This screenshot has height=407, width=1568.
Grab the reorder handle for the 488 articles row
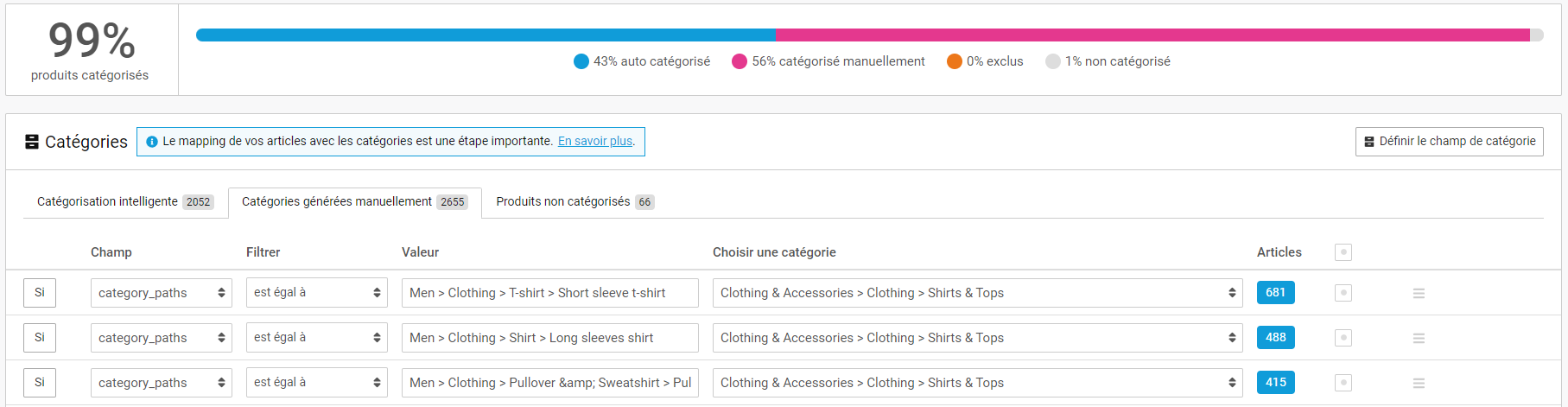1419,338
